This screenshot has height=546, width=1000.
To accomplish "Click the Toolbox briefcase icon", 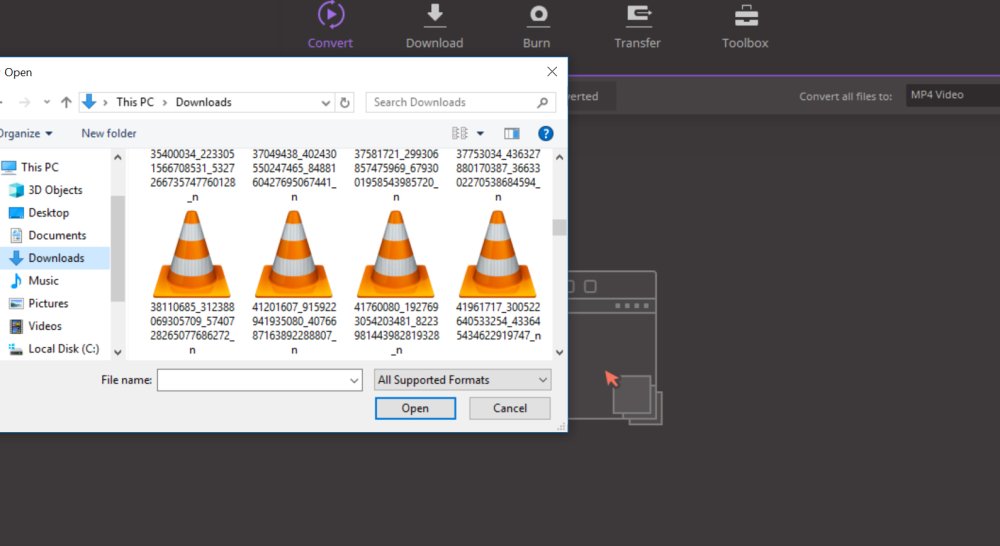I will (x=746, y=15).
